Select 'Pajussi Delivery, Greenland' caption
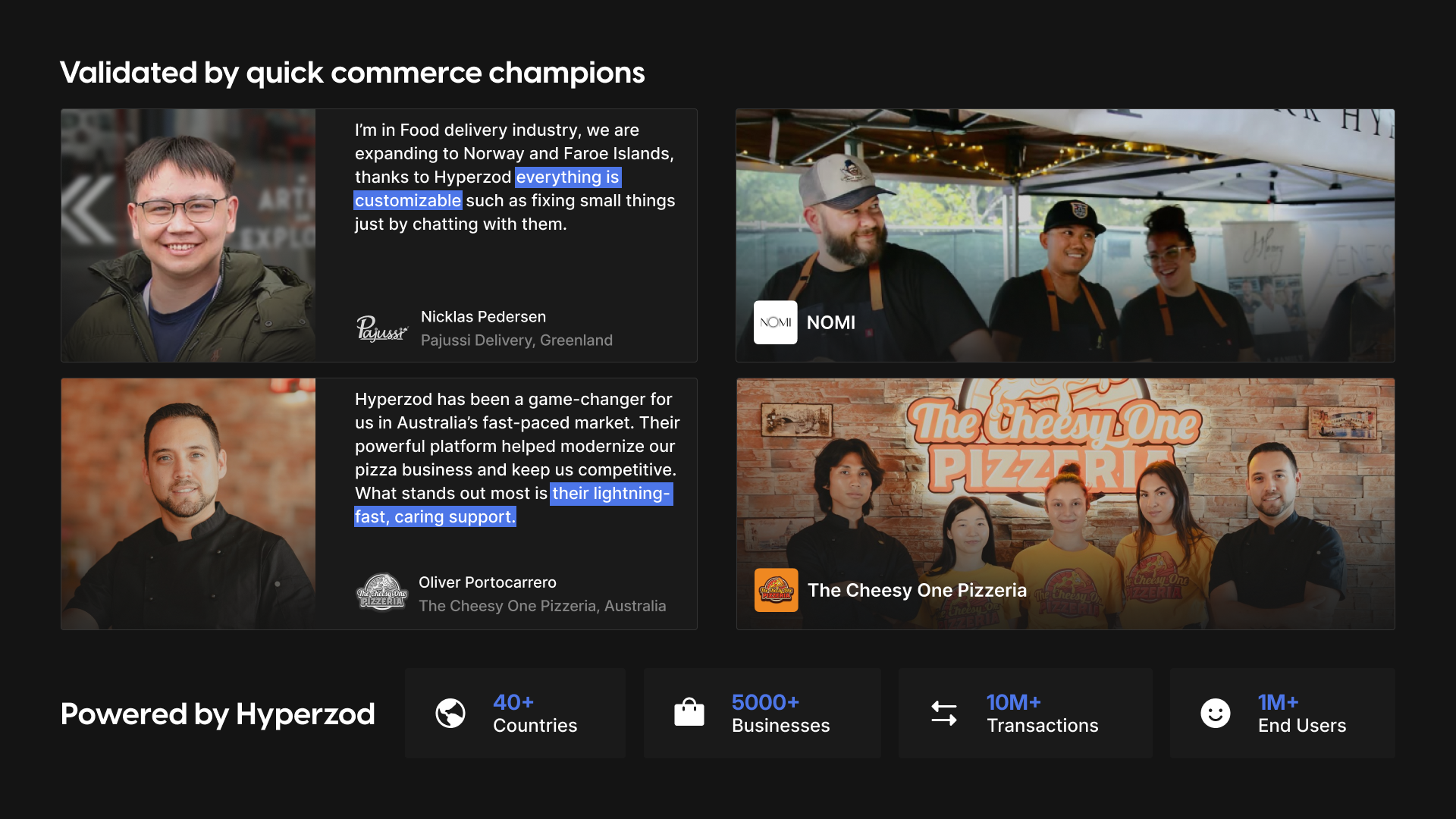The image size is (1456, 819). point(516,340)
